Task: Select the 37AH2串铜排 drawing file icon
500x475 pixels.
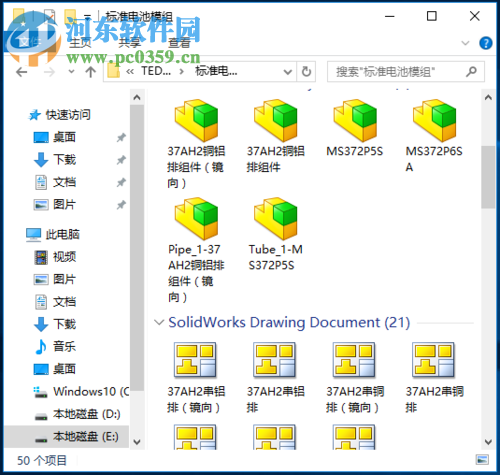Action: coord(434,360)
